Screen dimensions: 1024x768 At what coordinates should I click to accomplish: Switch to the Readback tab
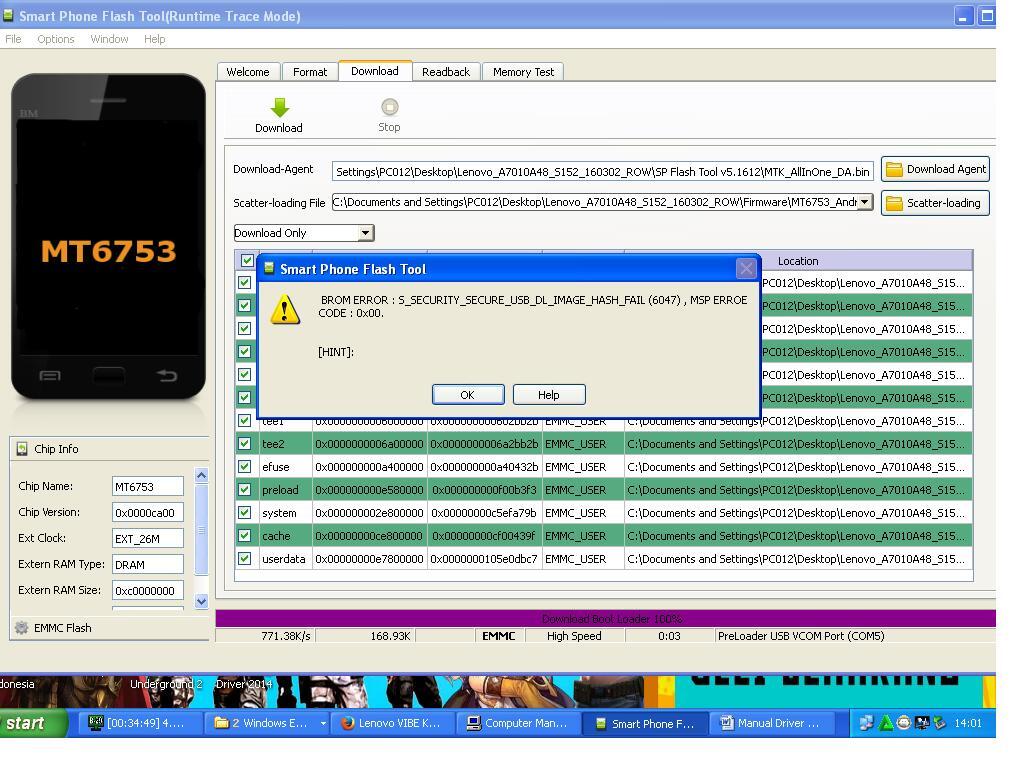click(445, 71)
